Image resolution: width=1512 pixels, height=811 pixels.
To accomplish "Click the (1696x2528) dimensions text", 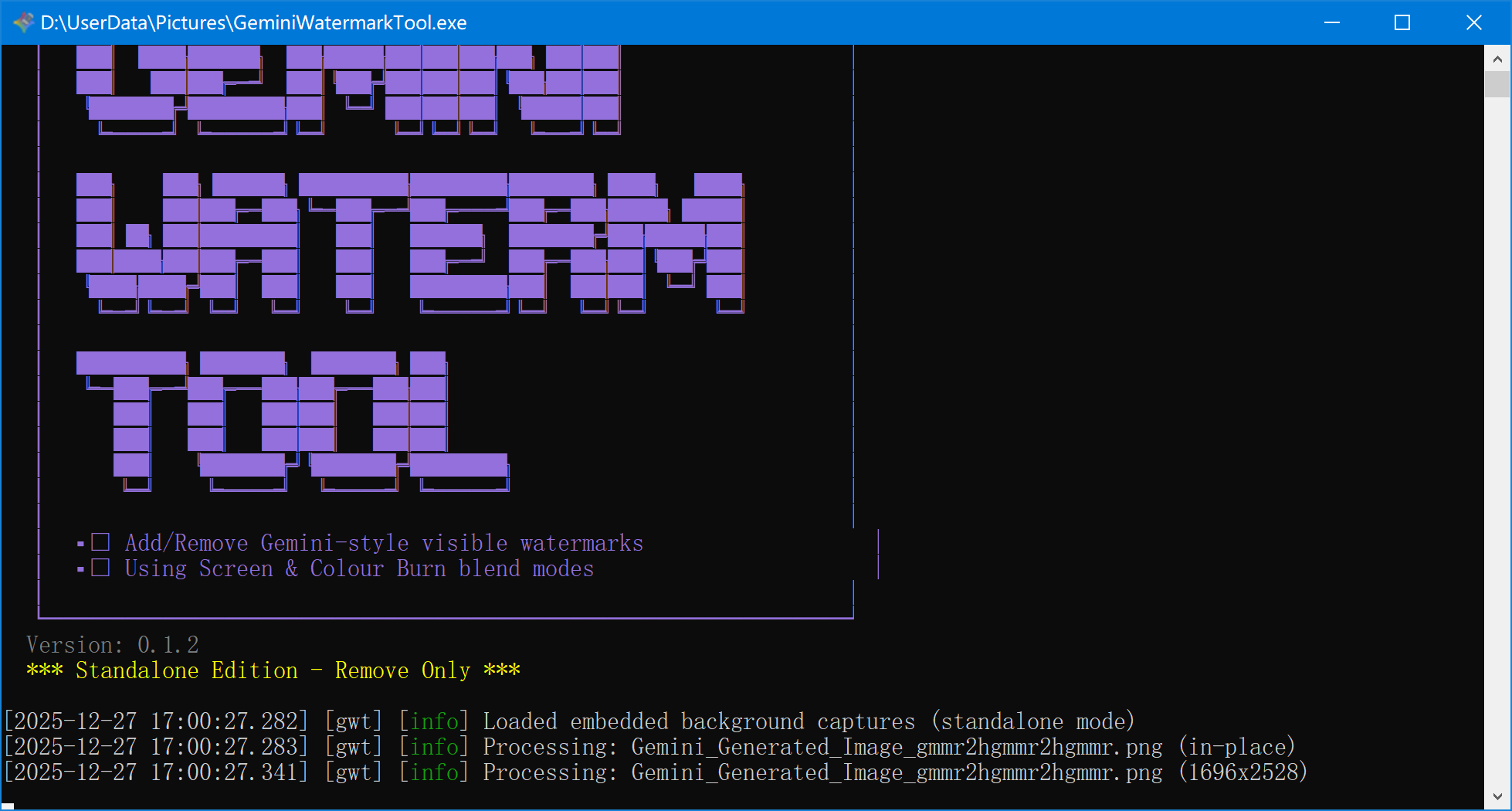I will pyautogui.click(x=1242, y=772).
